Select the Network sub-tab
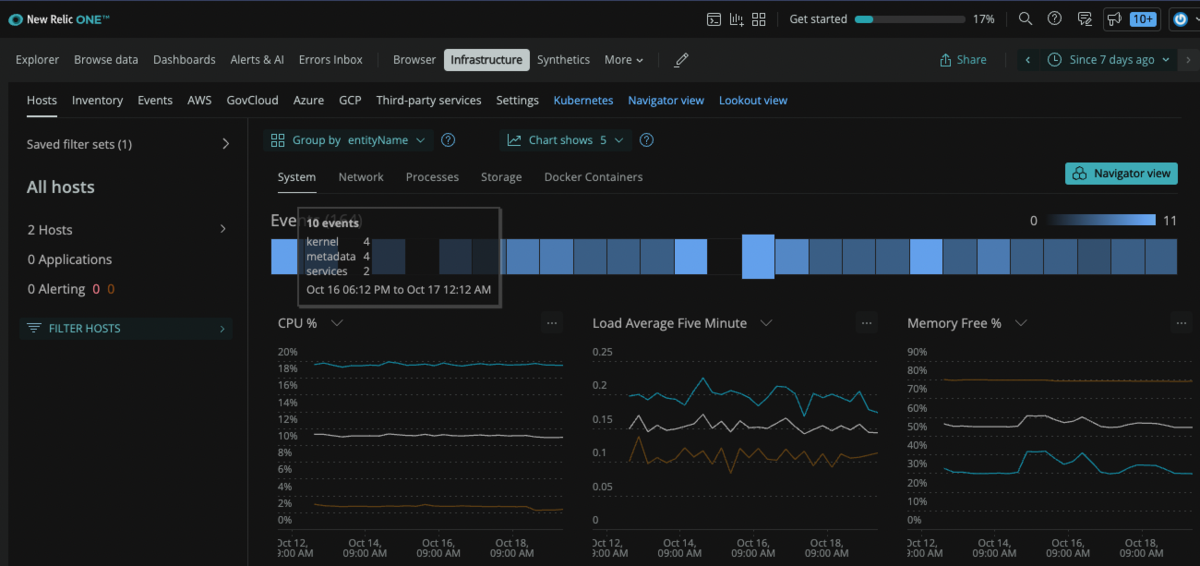 [361, 177]
